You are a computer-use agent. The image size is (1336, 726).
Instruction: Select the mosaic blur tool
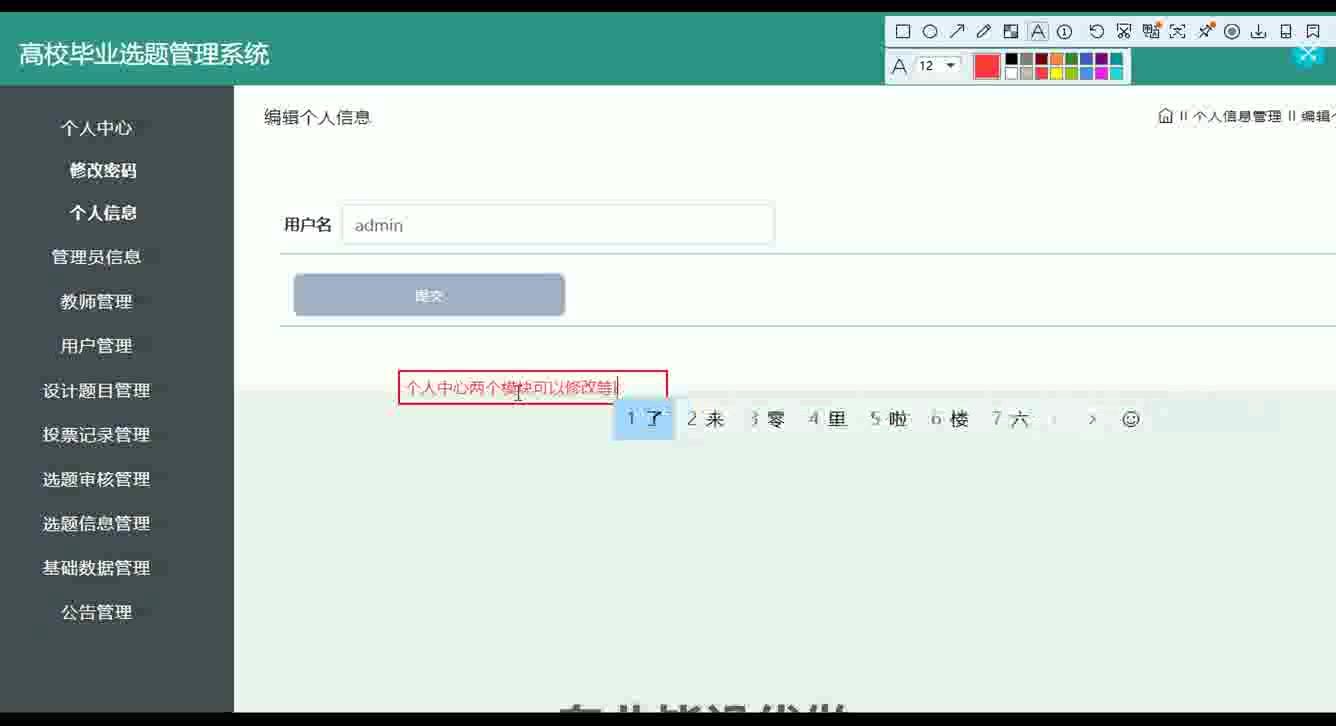[1011, 31]
